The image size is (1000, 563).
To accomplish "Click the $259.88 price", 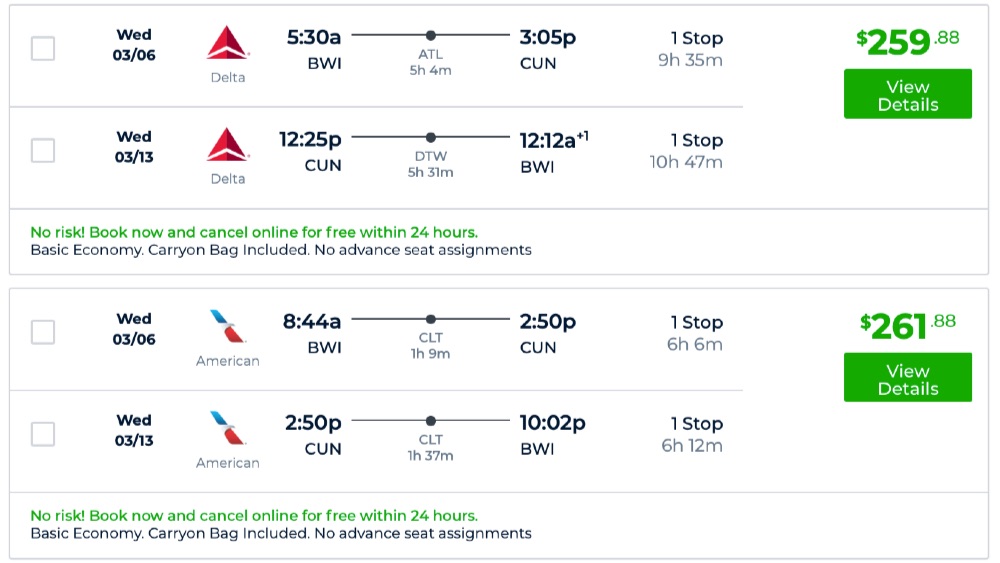I will pyautogui.click(x=907, y=41).
